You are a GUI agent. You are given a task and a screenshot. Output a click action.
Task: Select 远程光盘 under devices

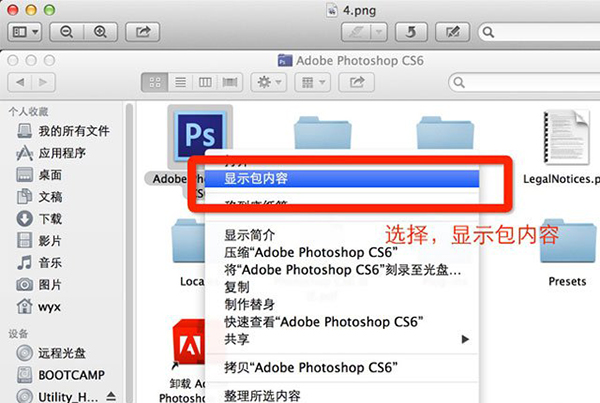(x=51, y=353)
